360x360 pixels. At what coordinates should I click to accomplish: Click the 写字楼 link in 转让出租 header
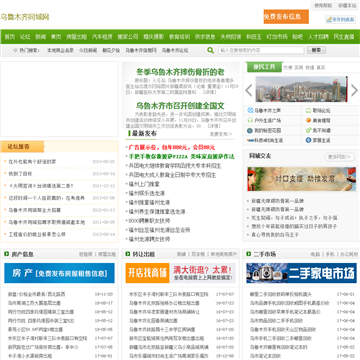point(198,254)
